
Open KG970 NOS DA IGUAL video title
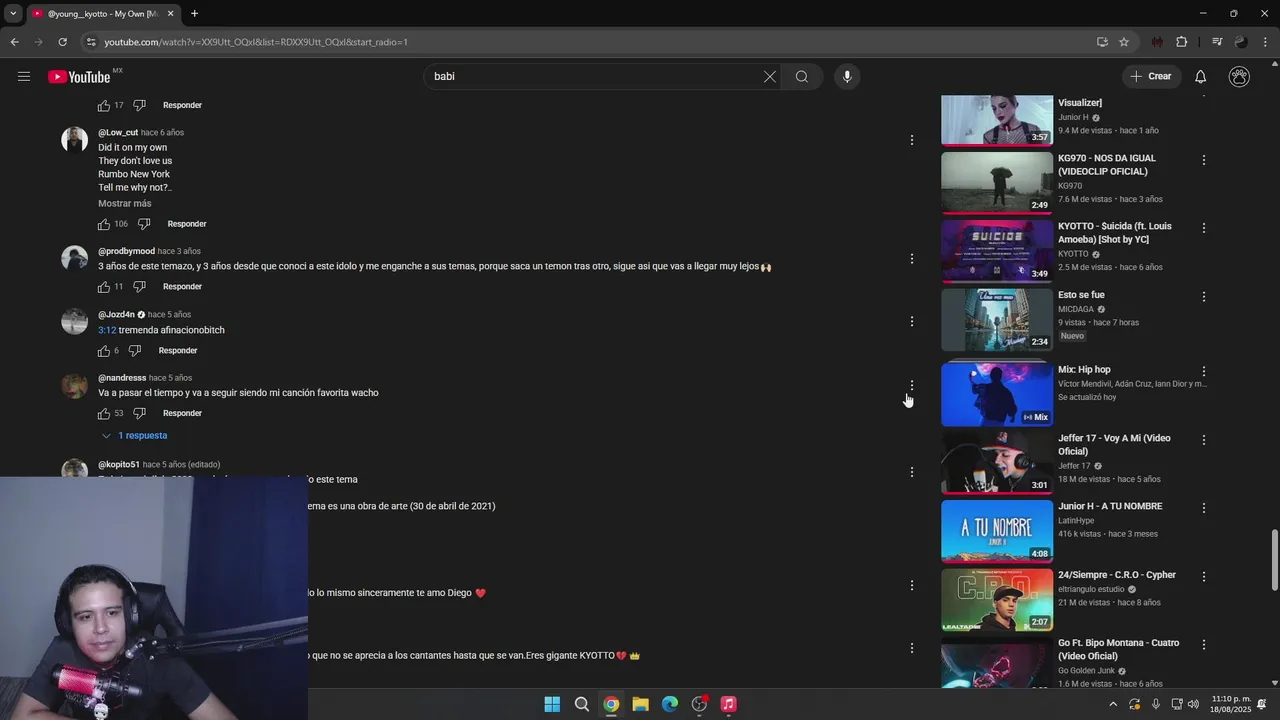pos(1107,165)
